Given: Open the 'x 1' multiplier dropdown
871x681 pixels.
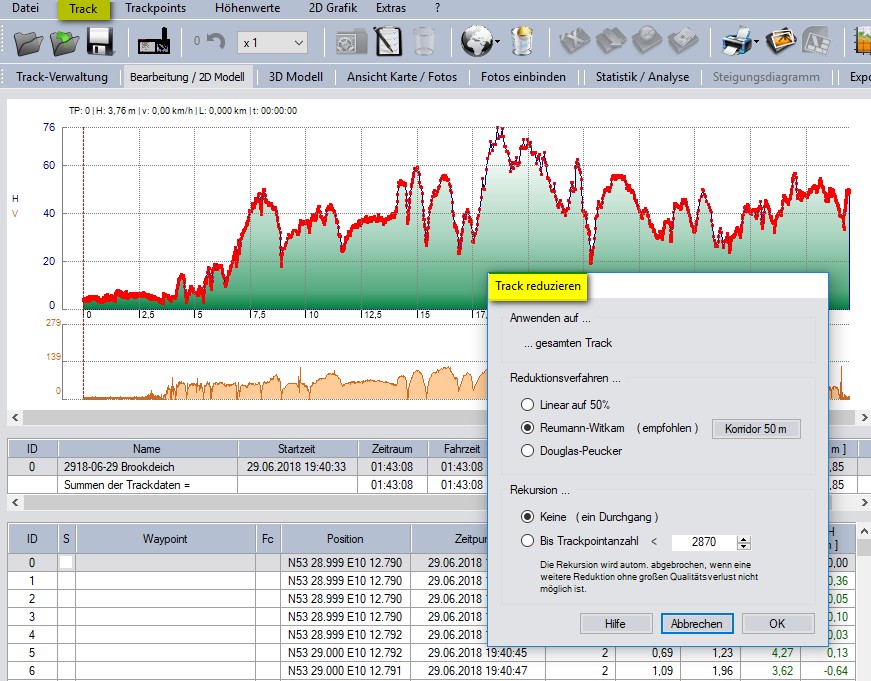Looking at the screenshot, I should pyautogui.click(x=272, y=43).
